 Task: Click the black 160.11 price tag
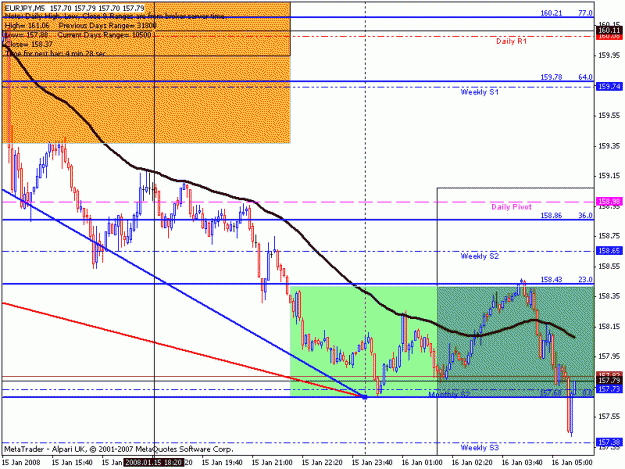coord(609,30)
